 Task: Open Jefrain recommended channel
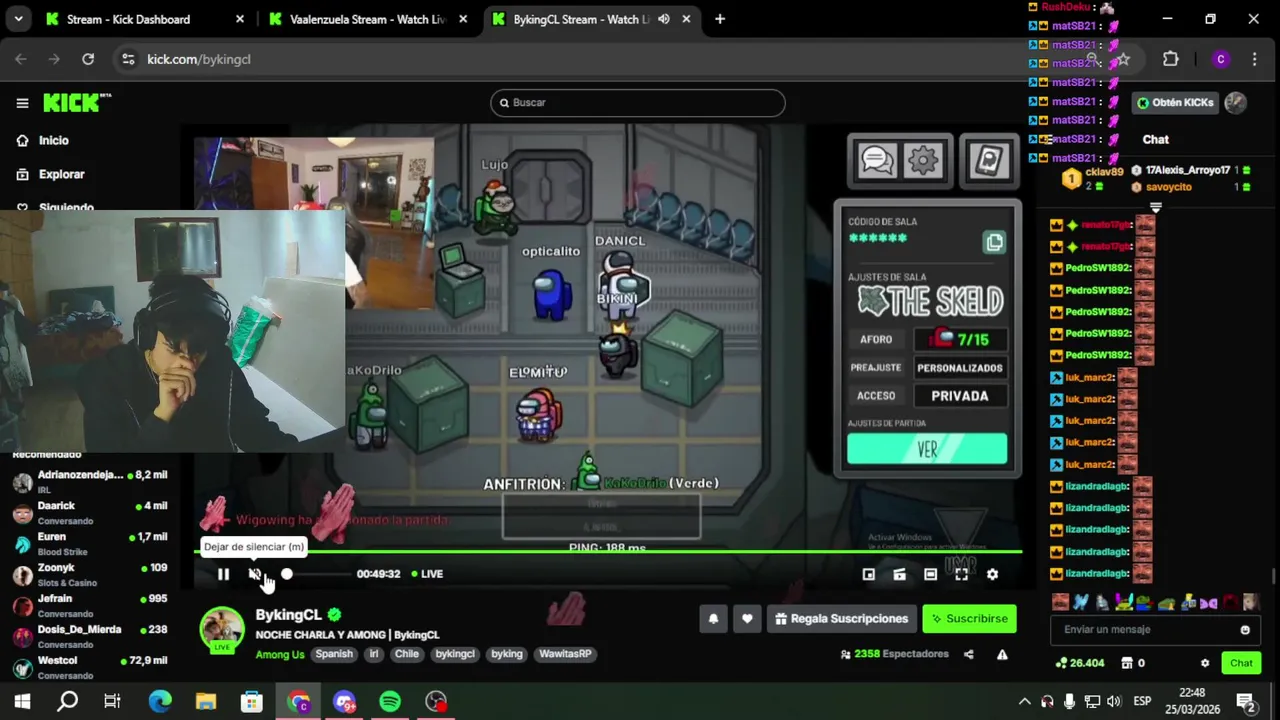[x=90, y=605]
